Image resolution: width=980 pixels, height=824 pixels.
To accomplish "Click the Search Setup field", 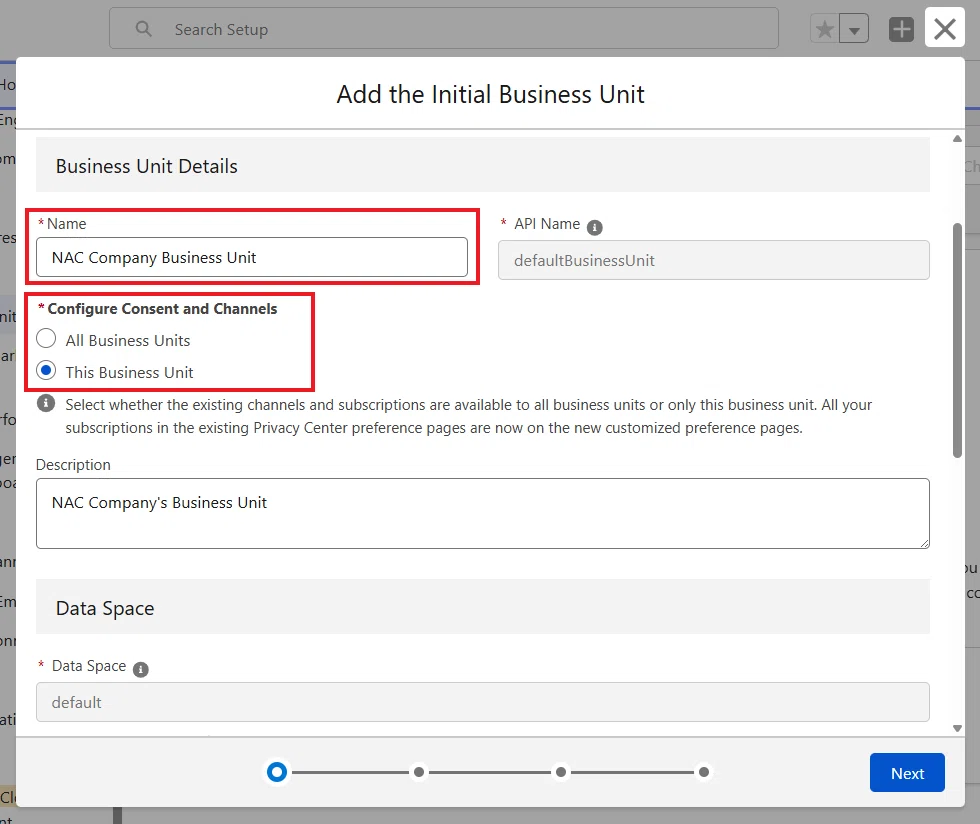I will [x=444, y=28].
